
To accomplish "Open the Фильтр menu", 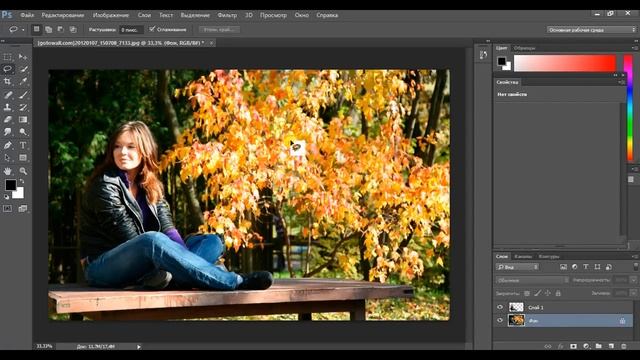I will [227, 15].
